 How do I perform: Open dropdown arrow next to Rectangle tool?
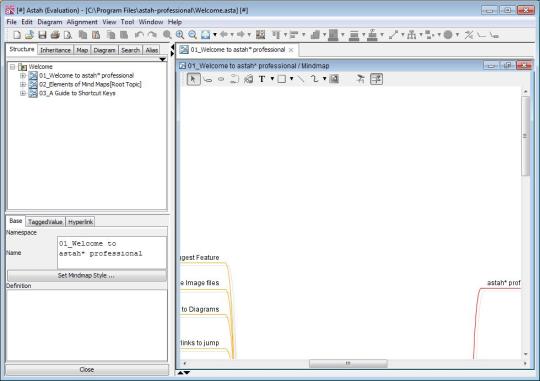pos(291,79)
